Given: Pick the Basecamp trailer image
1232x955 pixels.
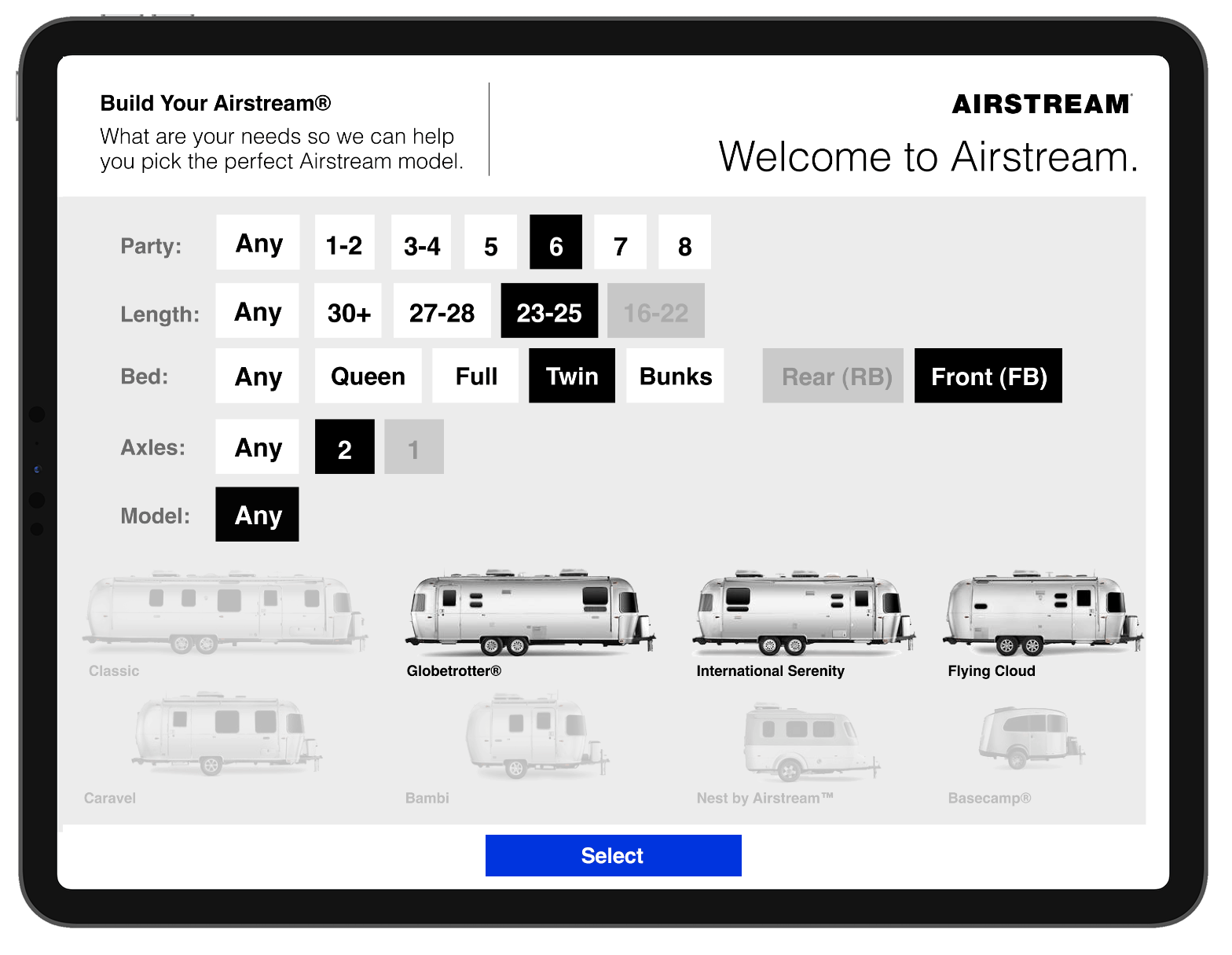Looking at the screenshot, I should click(x=1032, y=737).
